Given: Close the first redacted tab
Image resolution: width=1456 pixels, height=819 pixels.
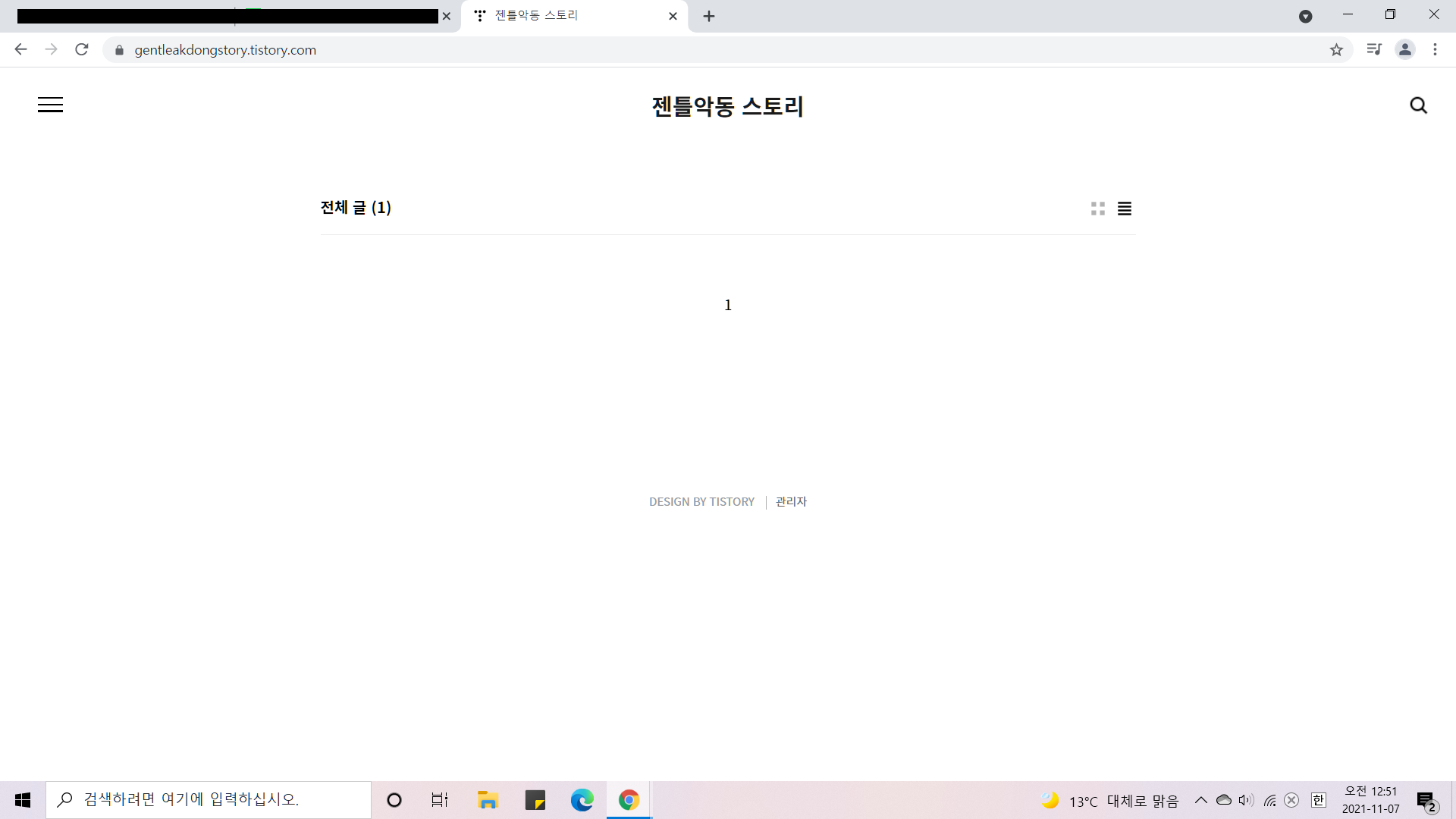Looking at the screenshot, I should [x=447, y=16].
